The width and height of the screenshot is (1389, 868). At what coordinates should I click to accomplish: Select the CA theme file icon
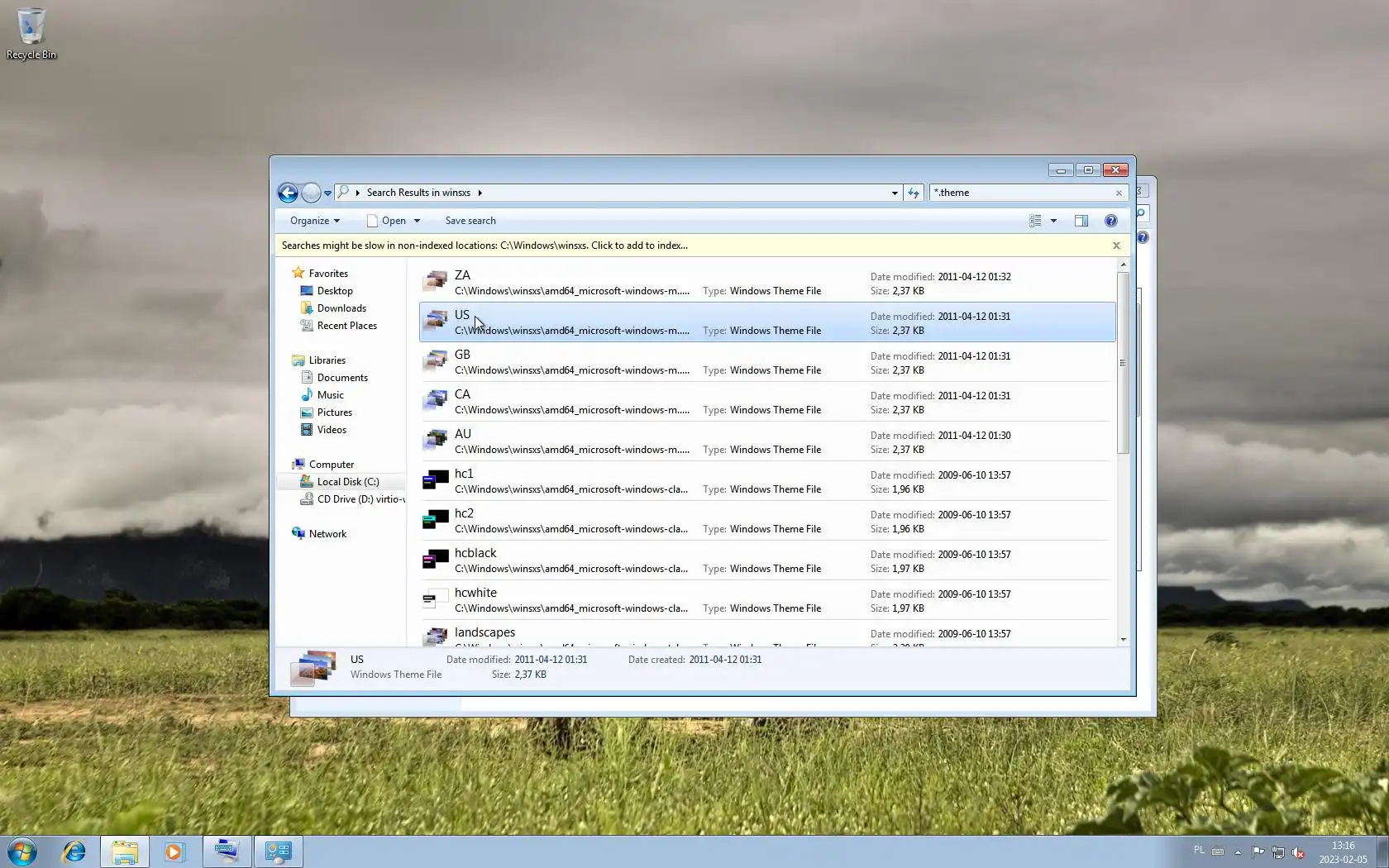click(x=435, y=401)
